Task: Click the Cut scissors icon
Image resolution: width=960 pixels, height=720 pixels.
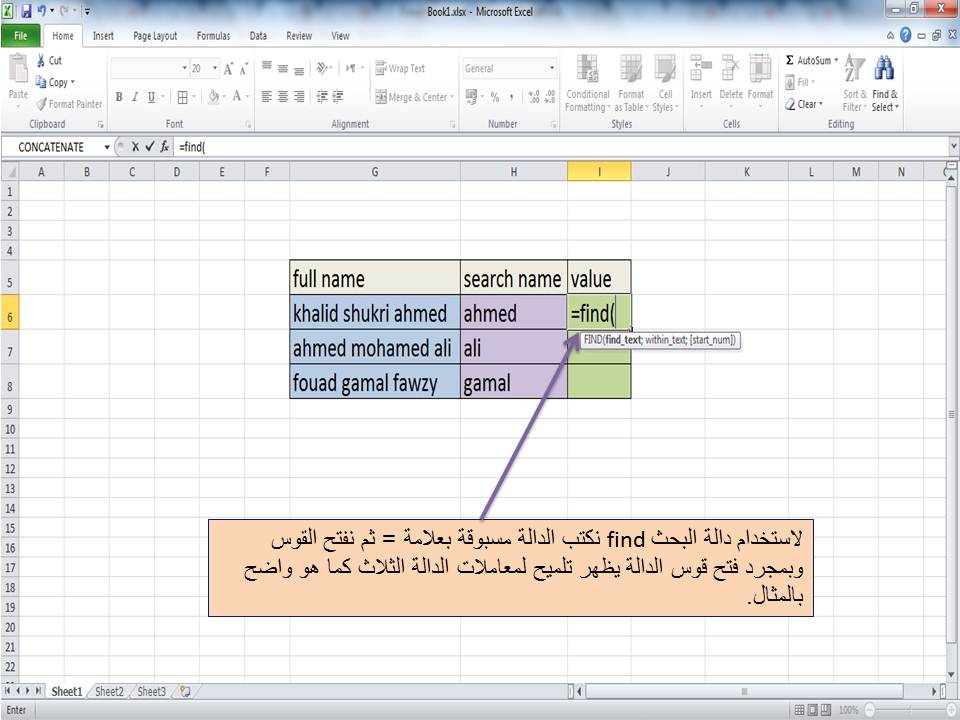Action: (40, 60)
